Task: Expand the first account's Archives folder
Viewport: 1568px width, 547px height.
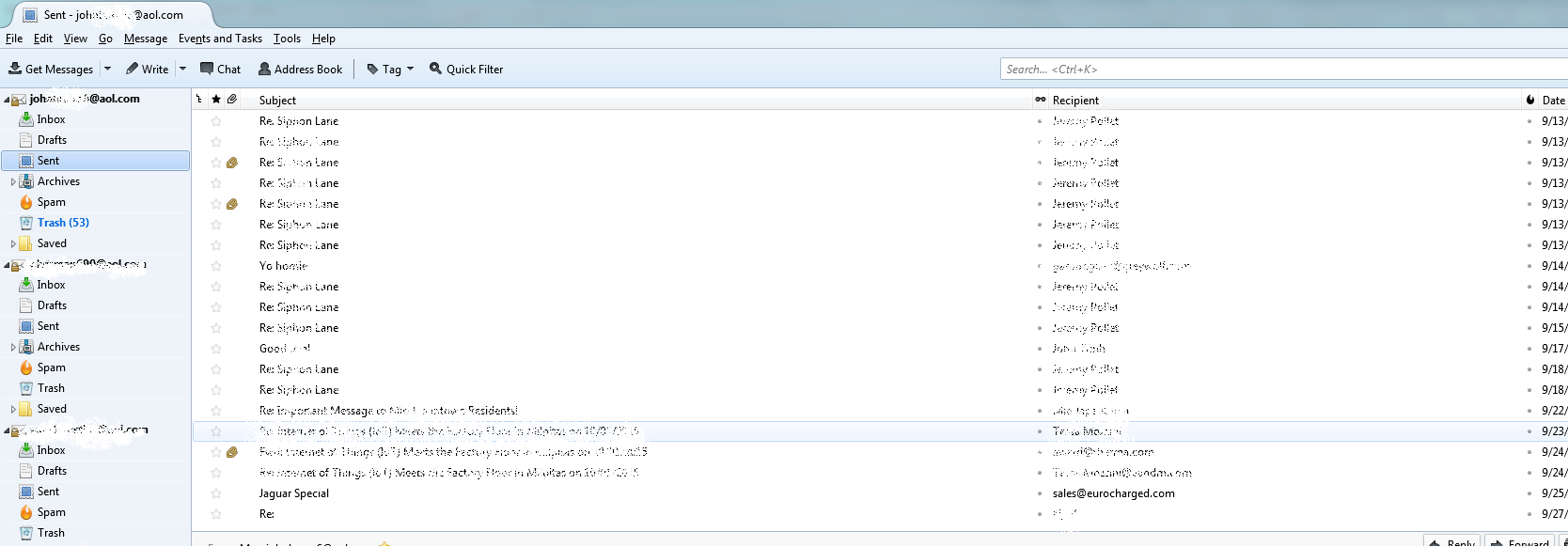Action: tap(12, 181)
